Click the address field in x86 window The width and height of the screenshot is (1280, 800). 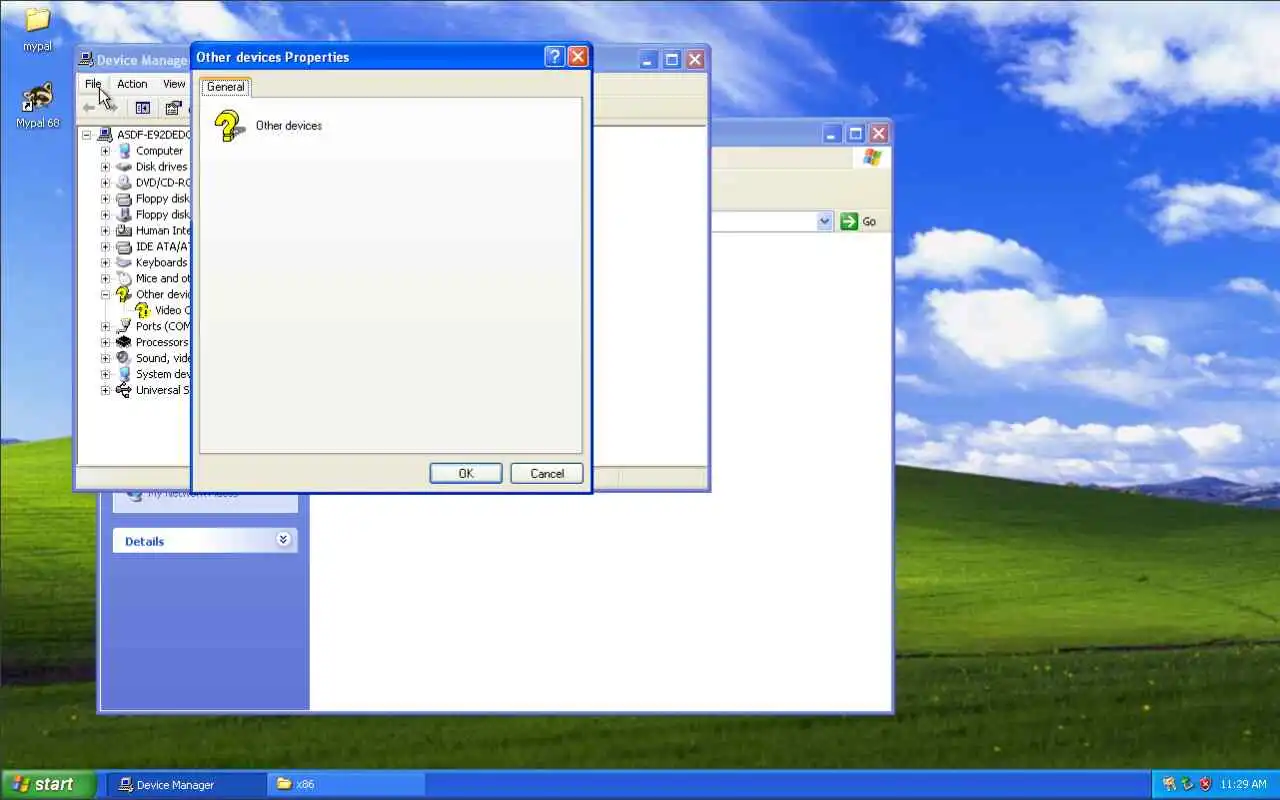point(763,222)
